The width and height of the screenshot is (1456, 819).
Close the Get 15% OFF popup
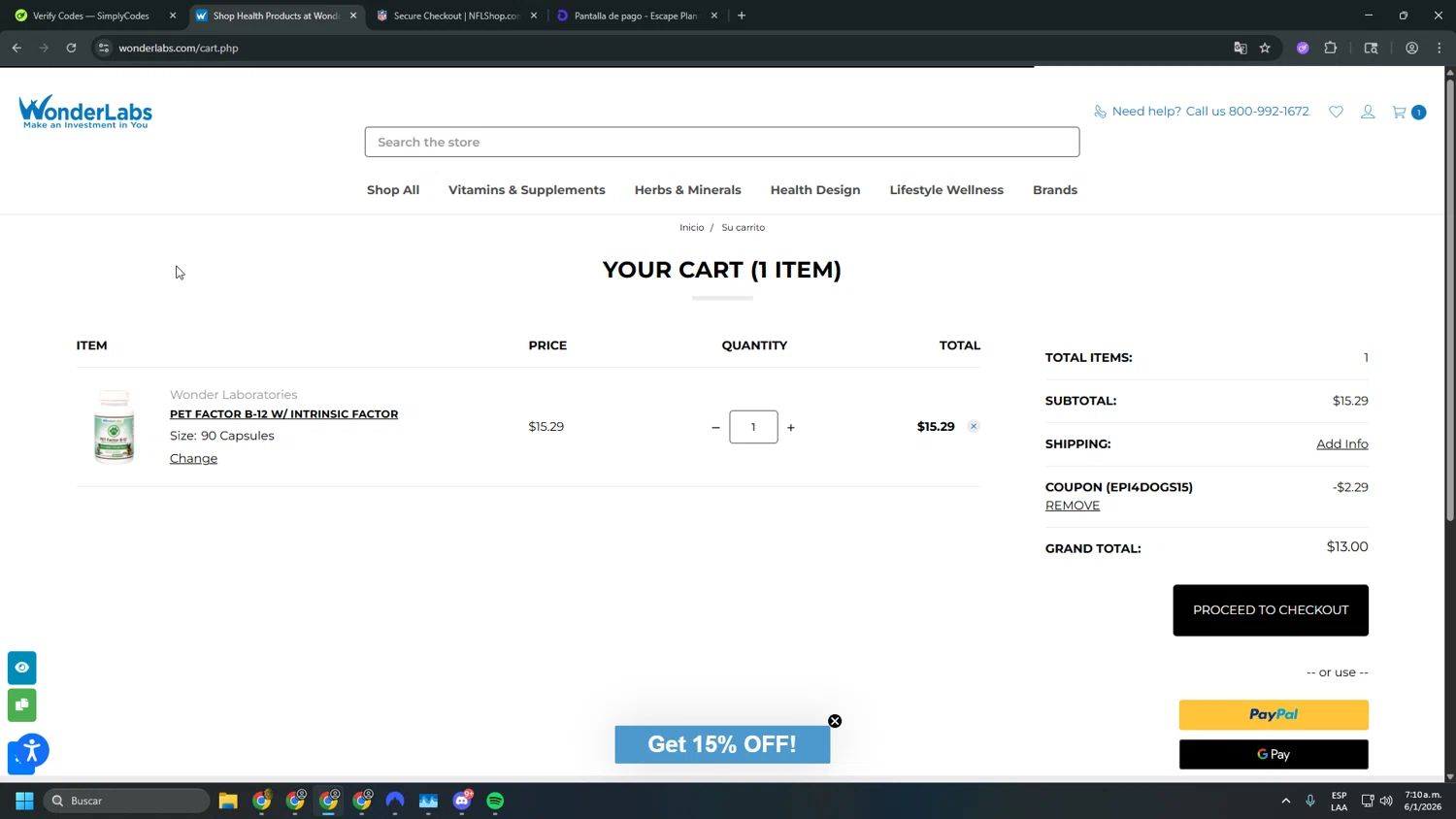pyautogui.click(x=835, y=721)
